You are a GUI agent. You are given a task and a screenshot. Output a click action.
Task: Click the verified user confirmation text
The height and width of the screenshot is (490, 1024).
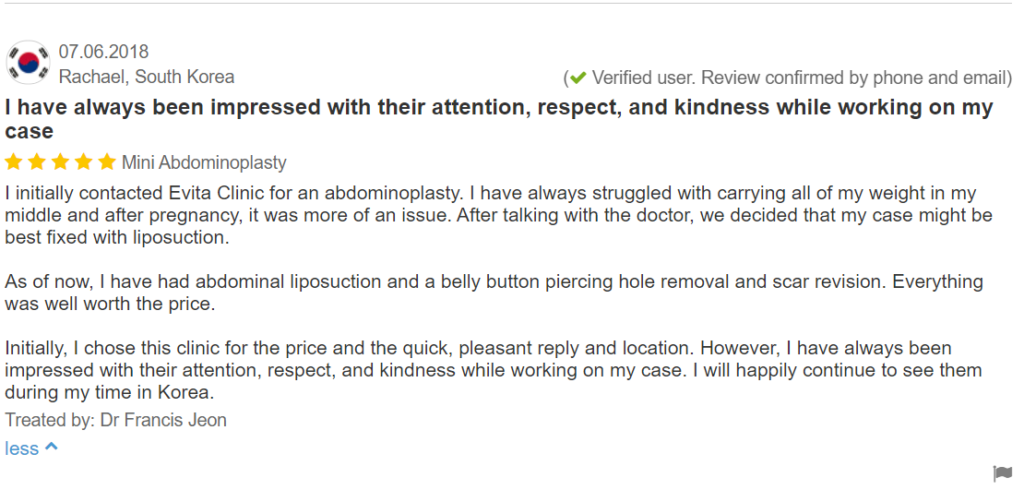click(801, 78)
